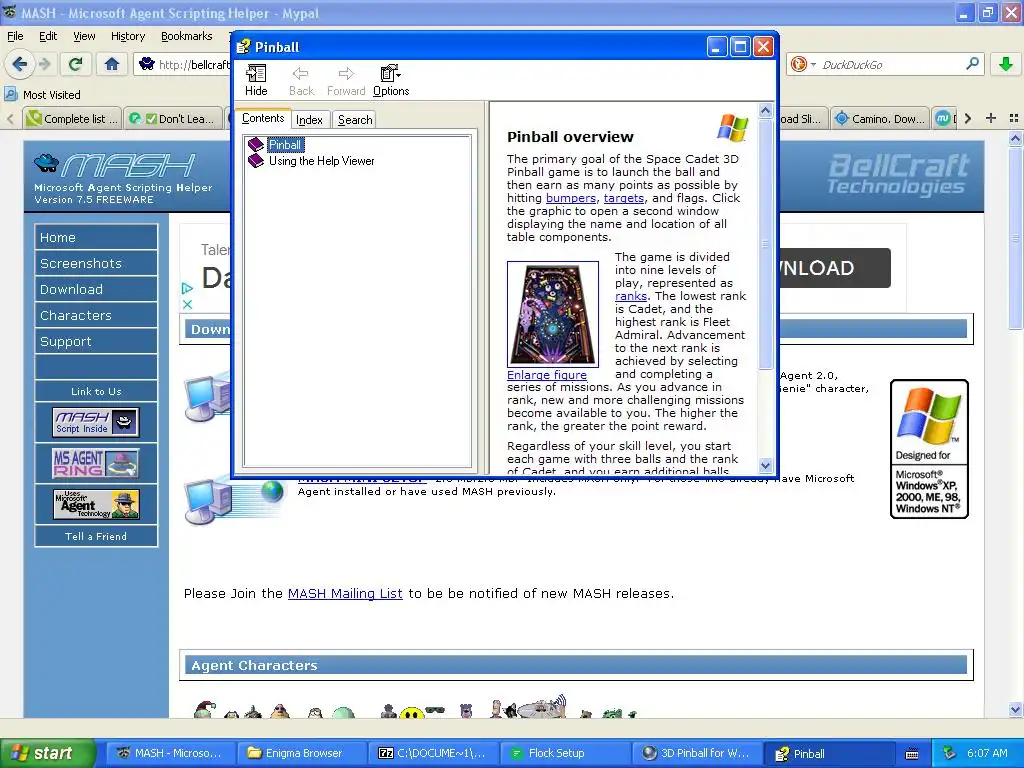Open the History menu in Mypal

(x=127, y=36)
